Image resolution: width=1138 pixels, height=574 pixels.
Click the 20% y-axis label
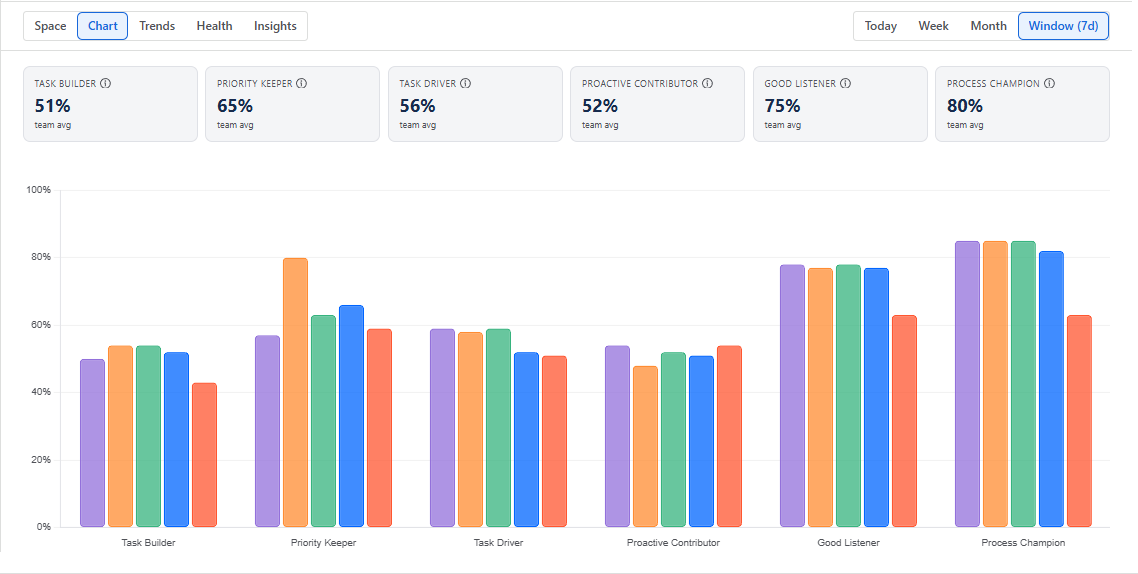pos(41,460)
